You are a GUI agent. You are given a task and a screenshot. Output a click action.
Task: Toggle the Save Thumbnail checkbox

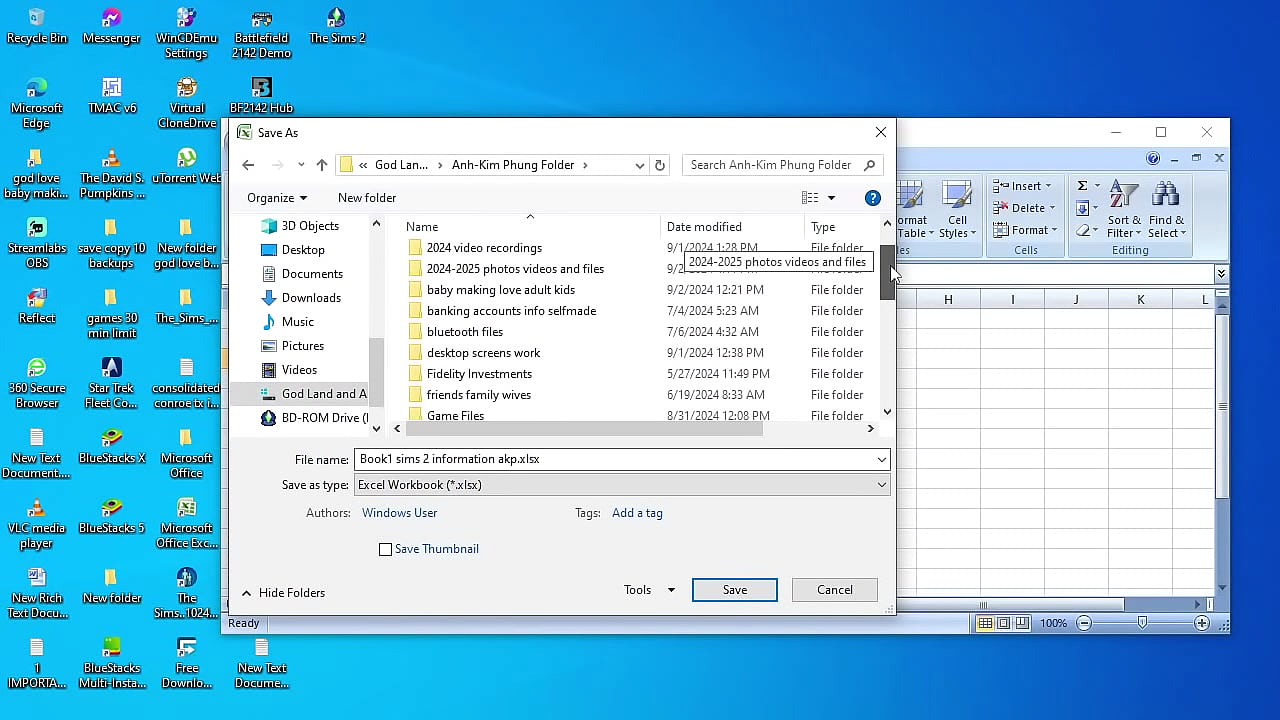(385, 549)
